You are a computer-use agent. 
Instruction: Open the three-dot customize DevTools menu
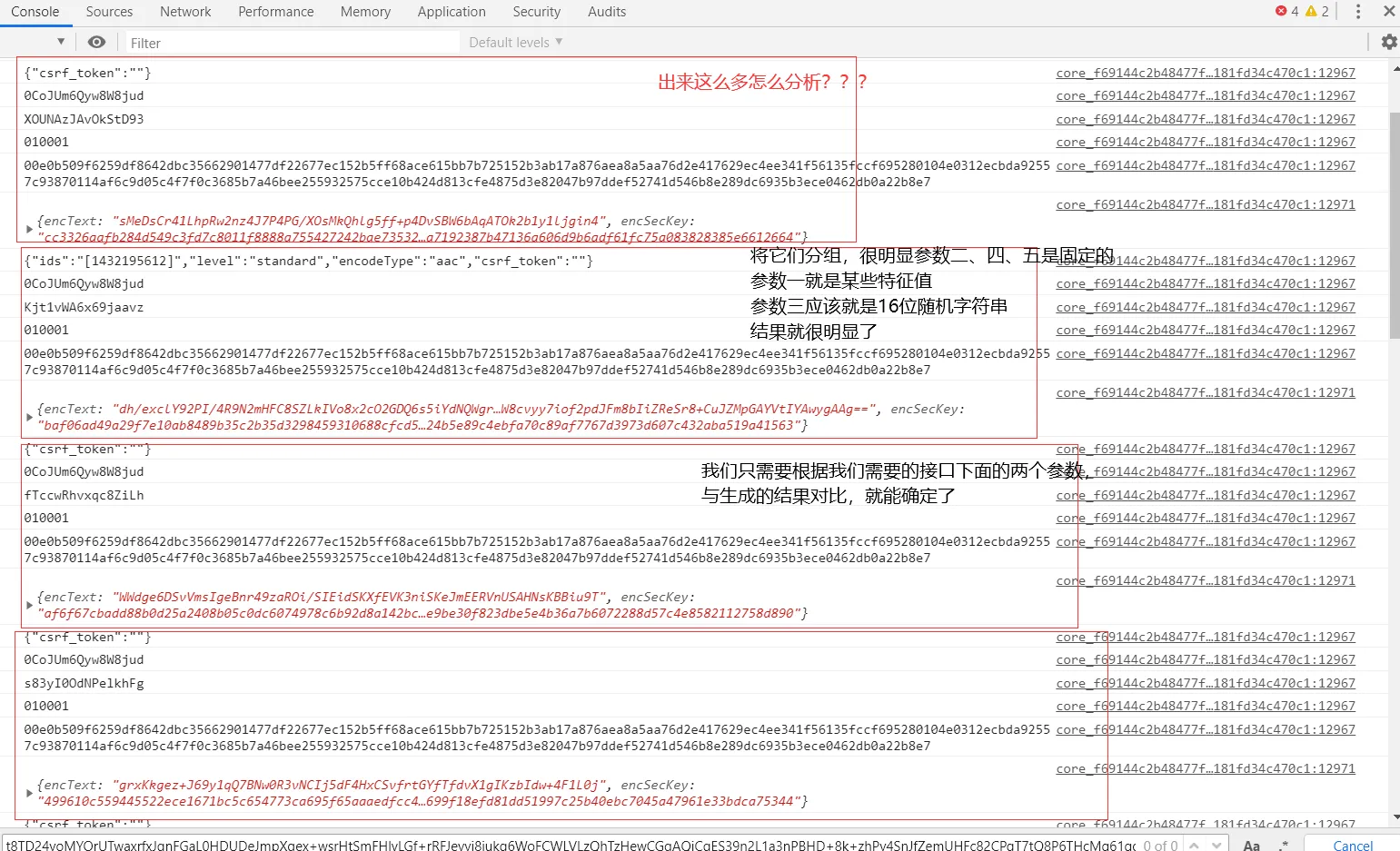point(1358,11)
